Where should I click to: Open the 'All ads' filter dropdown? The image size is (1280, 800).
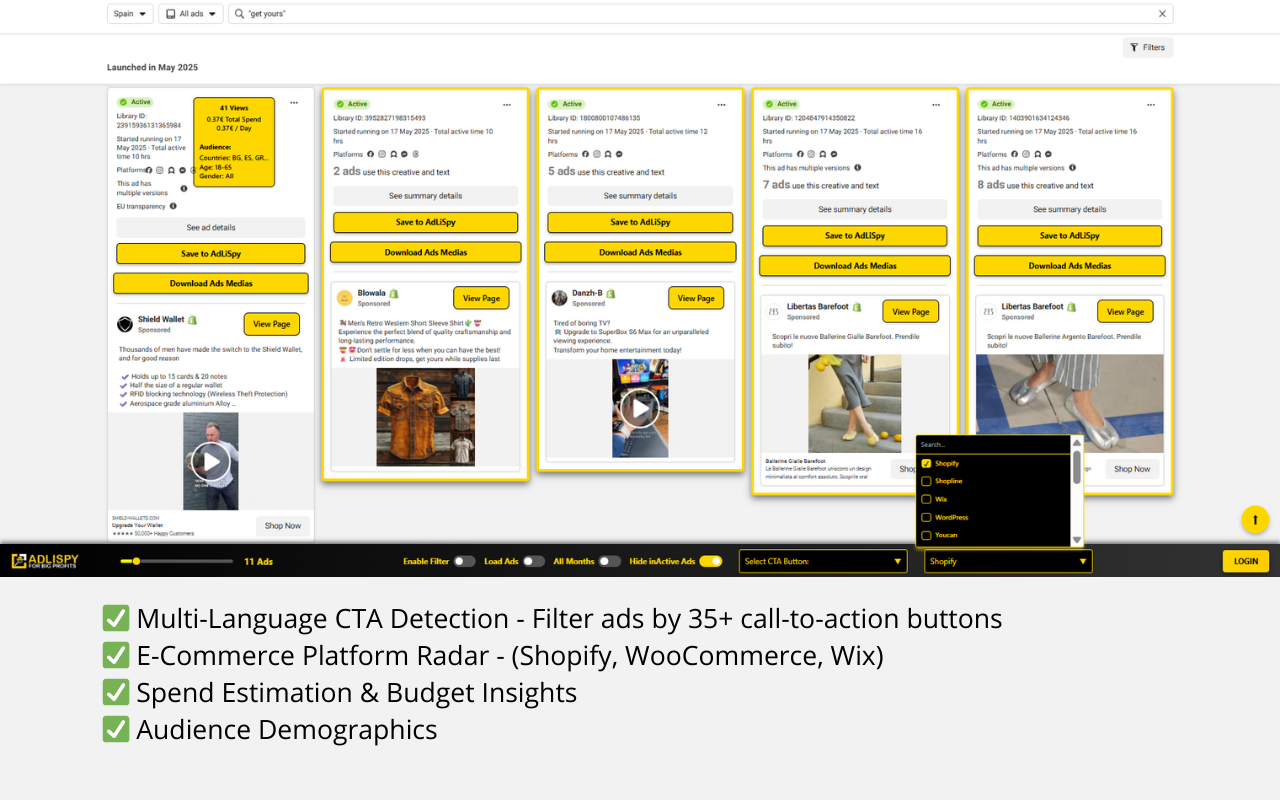pos(190,14)
